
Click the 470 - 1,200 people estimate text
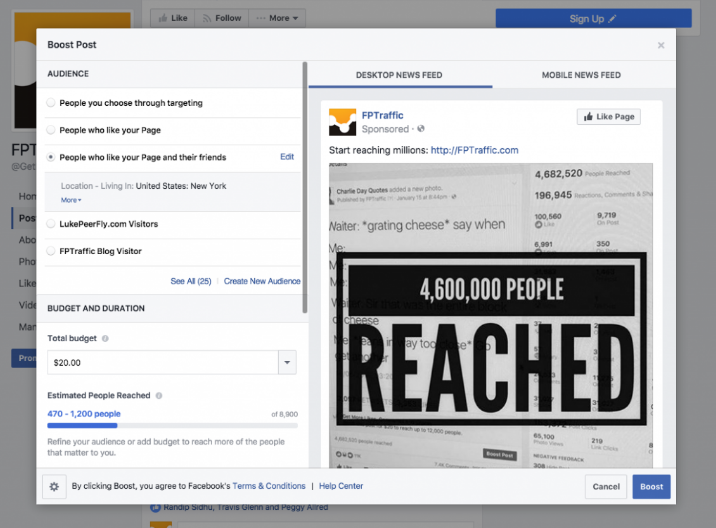click(x=84, y=414)
